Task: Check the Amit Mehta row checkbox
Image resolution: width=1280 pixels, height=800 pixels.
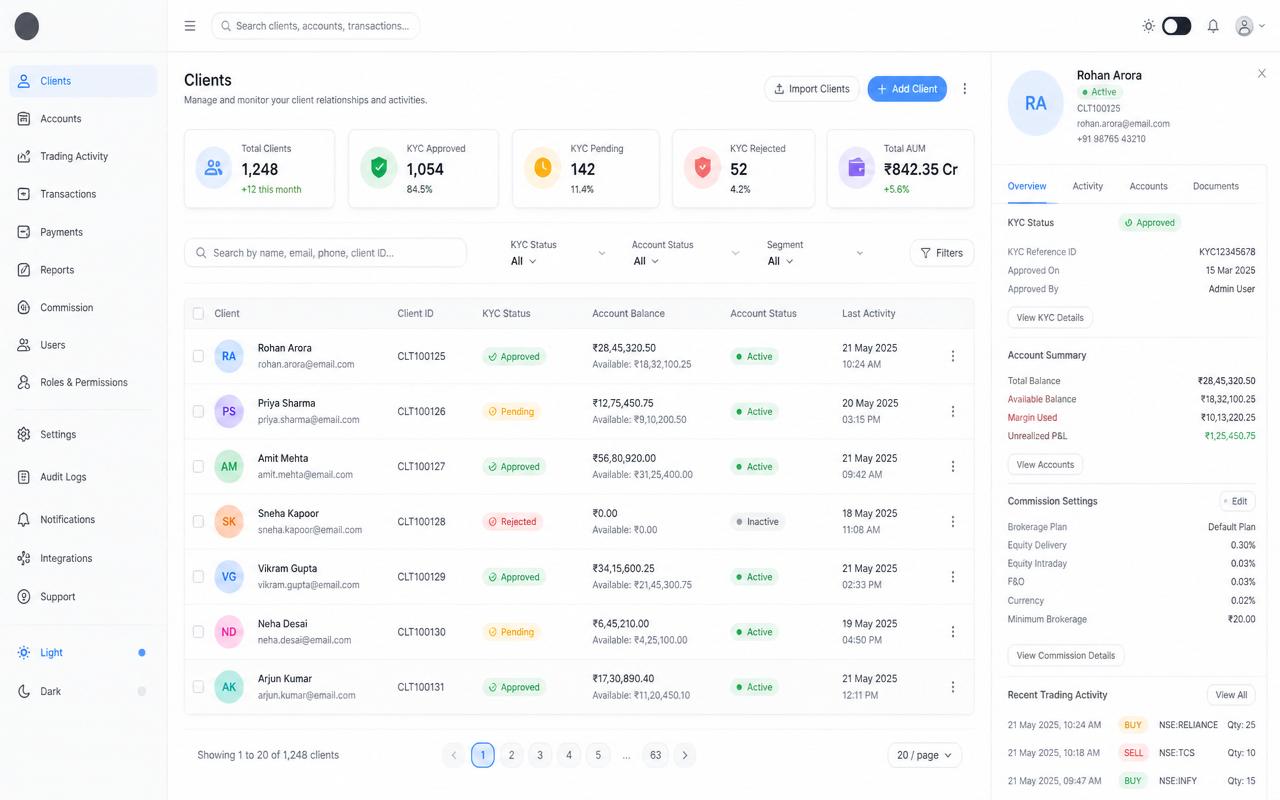Action: 198,466
